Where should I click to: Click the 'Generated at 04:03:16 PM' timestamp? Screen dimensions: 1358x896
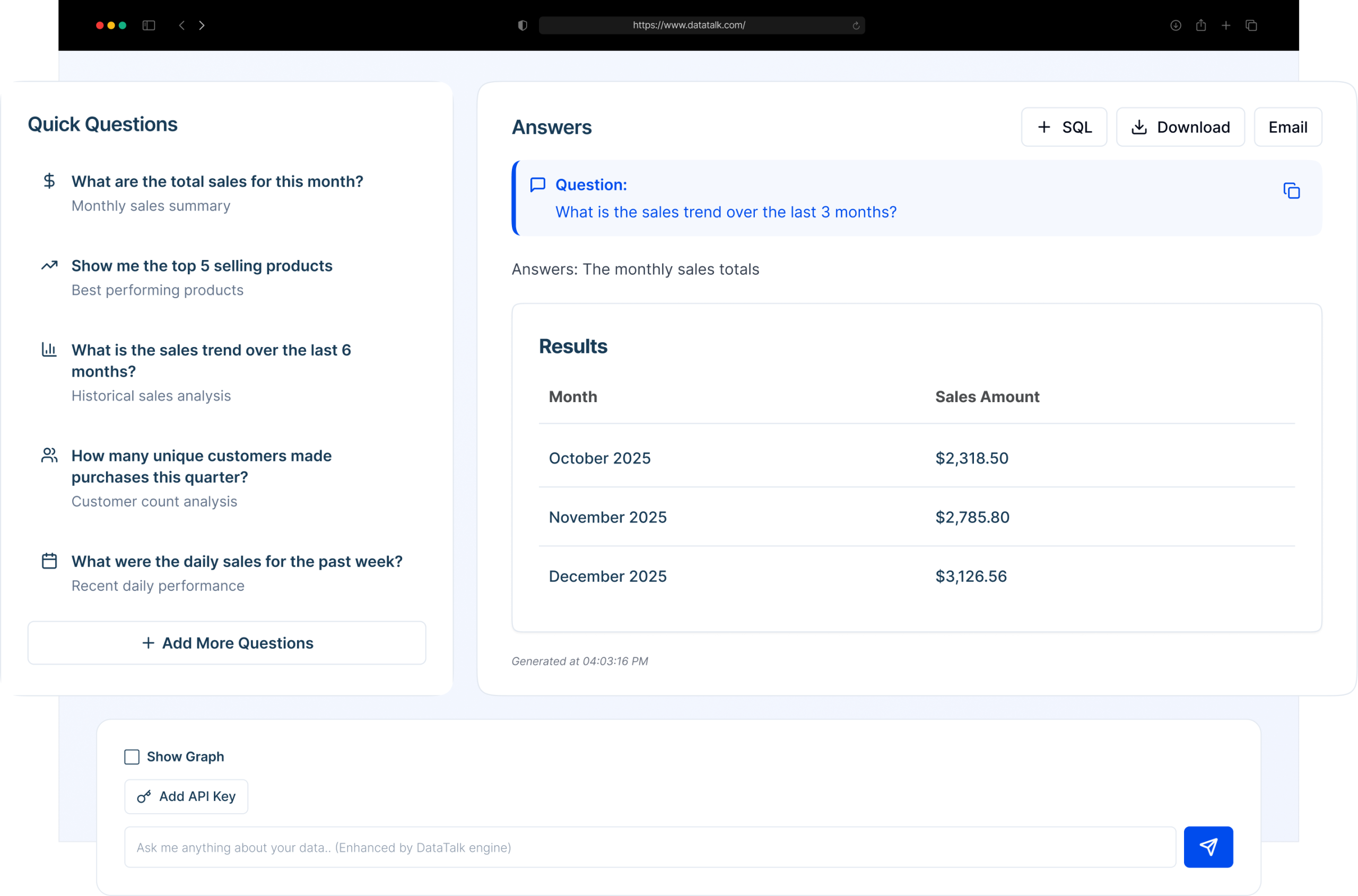[579, 660]
